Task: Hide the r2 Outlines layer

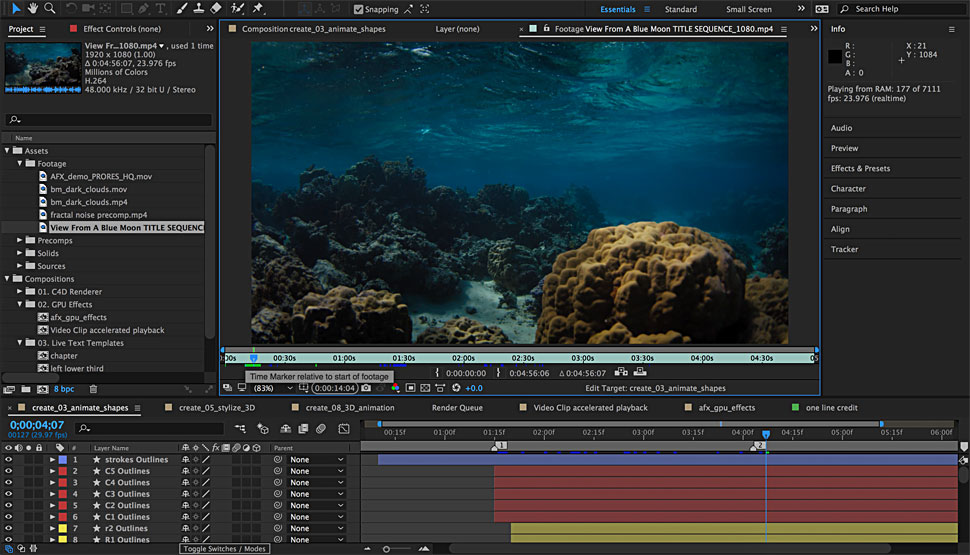Action: tap(9, 528)
